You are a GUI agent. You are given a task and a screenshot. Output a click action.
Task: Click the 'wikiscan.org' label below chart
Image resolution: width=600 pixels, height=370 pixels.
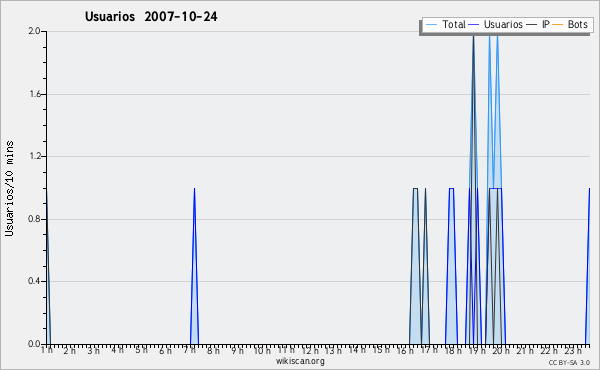(300, 361)
